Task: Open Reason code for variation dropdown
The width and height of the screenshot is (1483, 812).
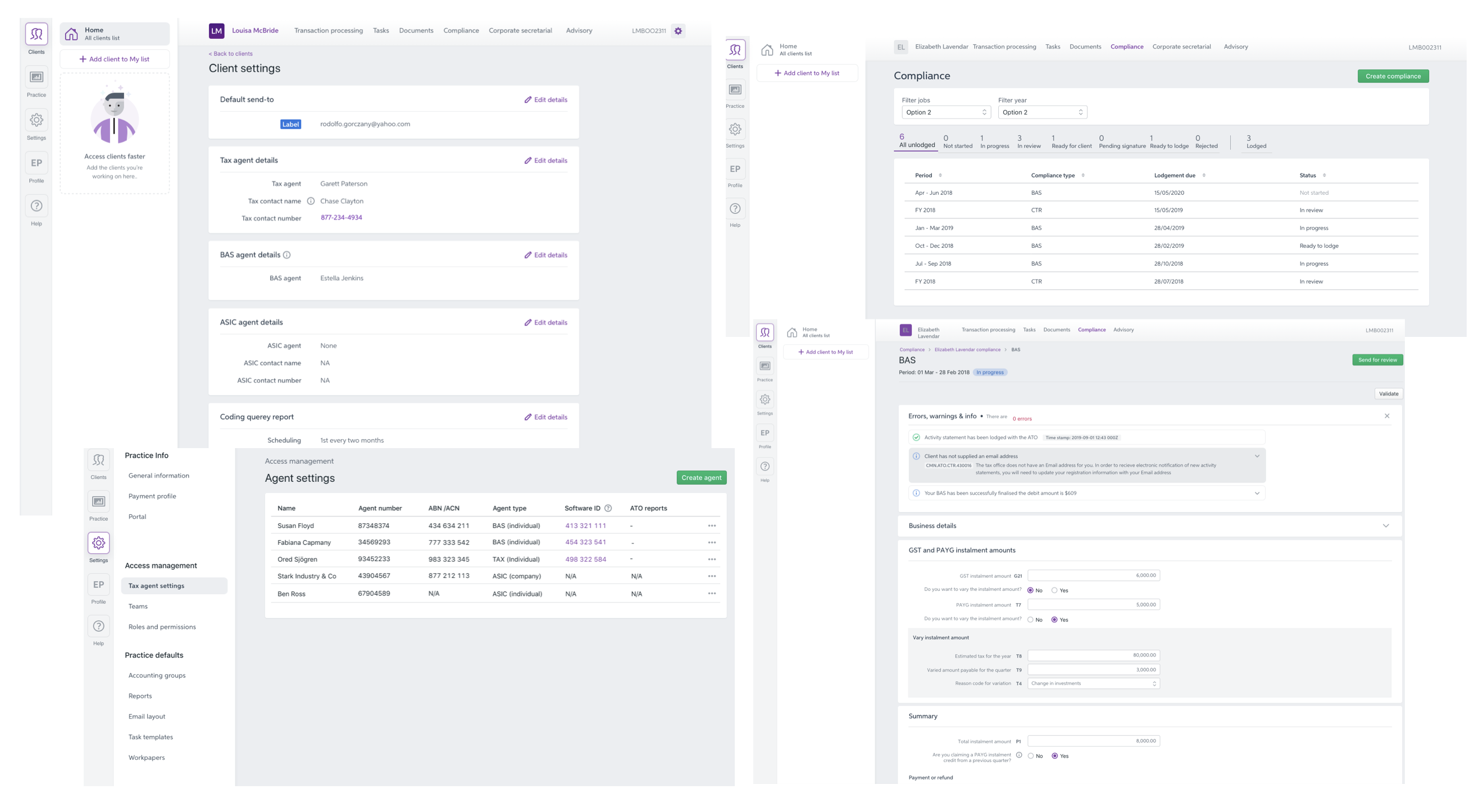Action: (1093, 683)
